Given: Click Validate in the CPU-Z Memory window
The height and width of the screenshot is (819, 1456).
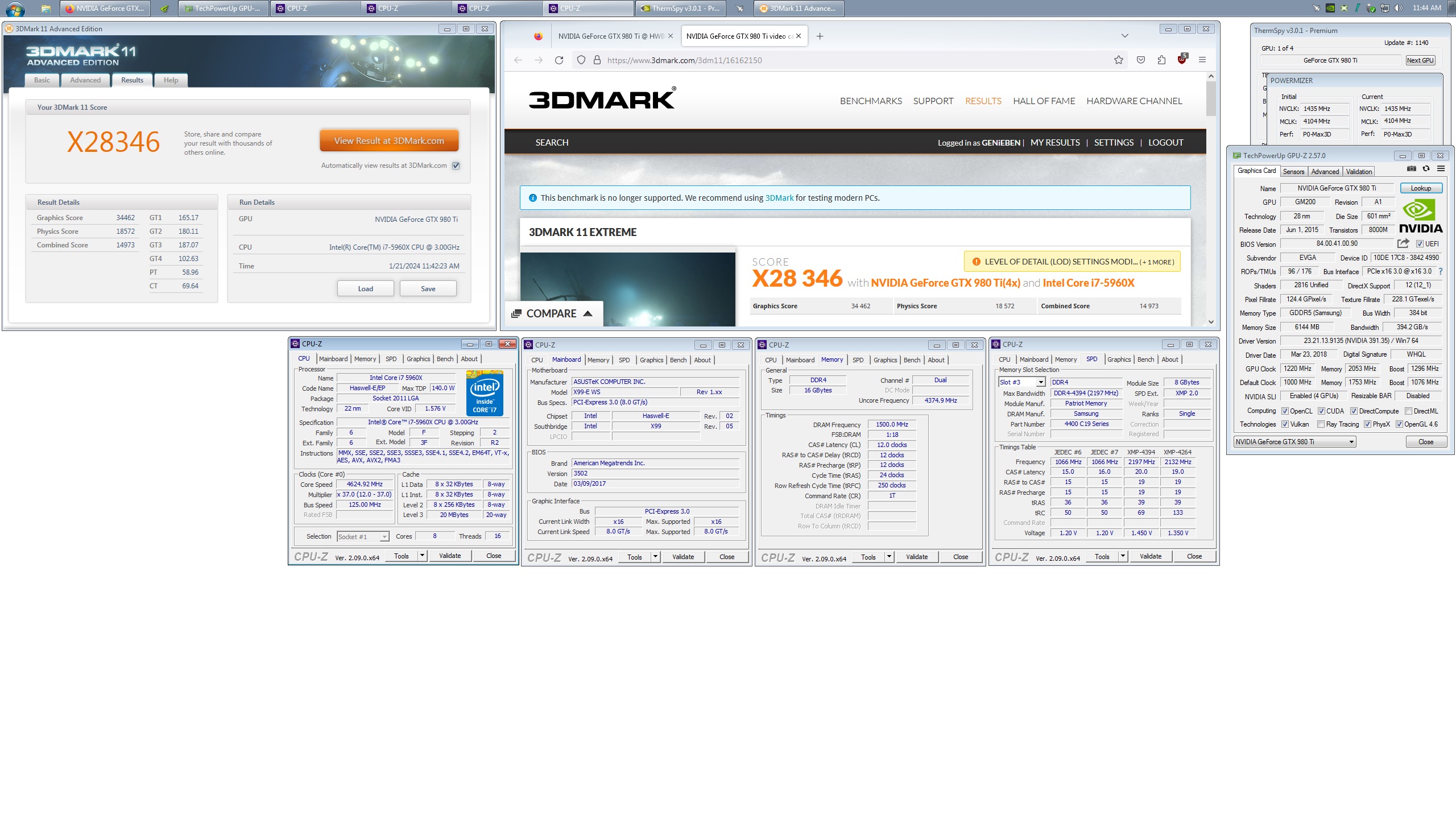Looking at the screenshot, I should click(916, 557).
